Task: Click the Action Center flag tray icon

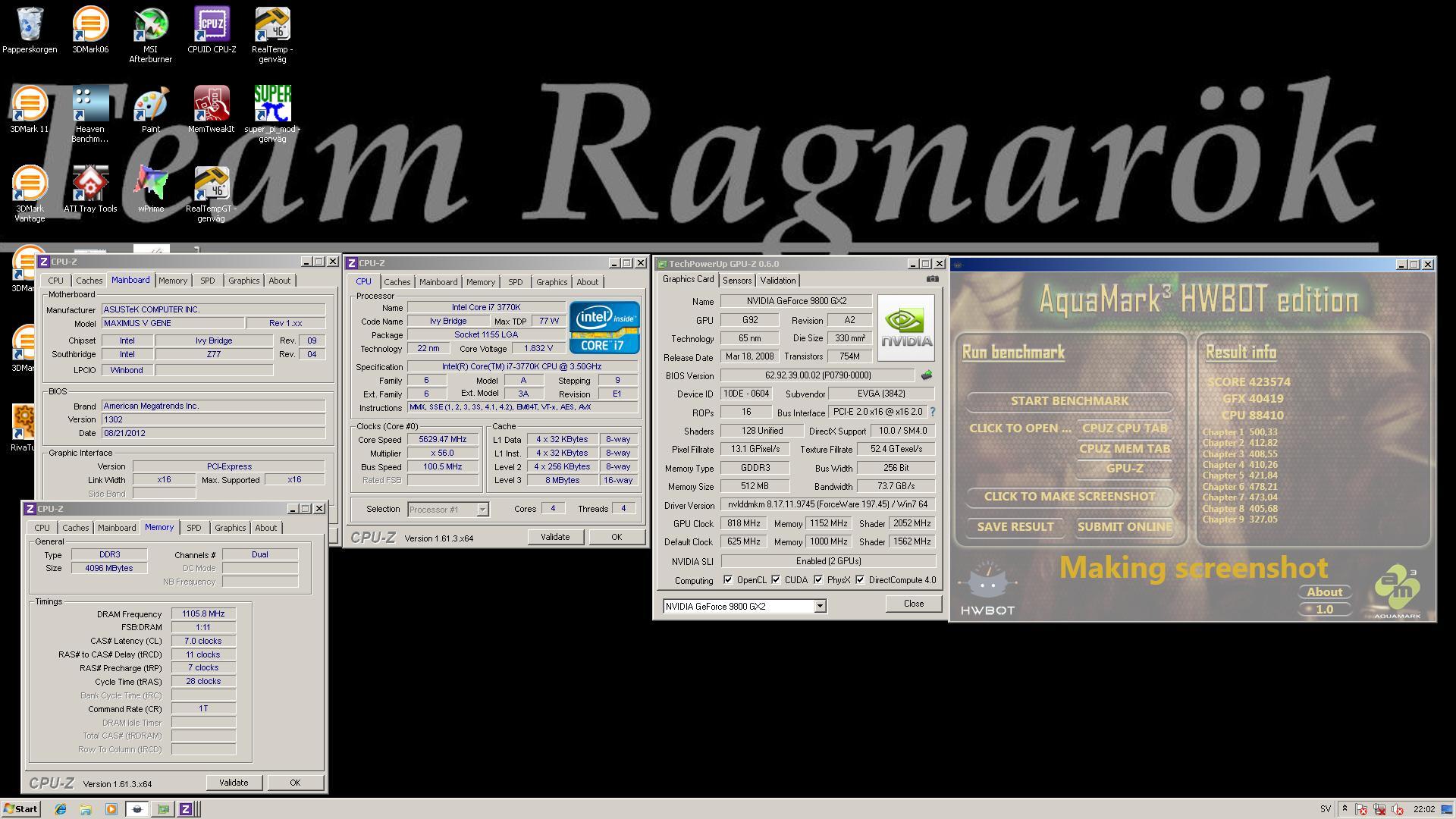Action: pyautogui.click(x=1361, y=809)
